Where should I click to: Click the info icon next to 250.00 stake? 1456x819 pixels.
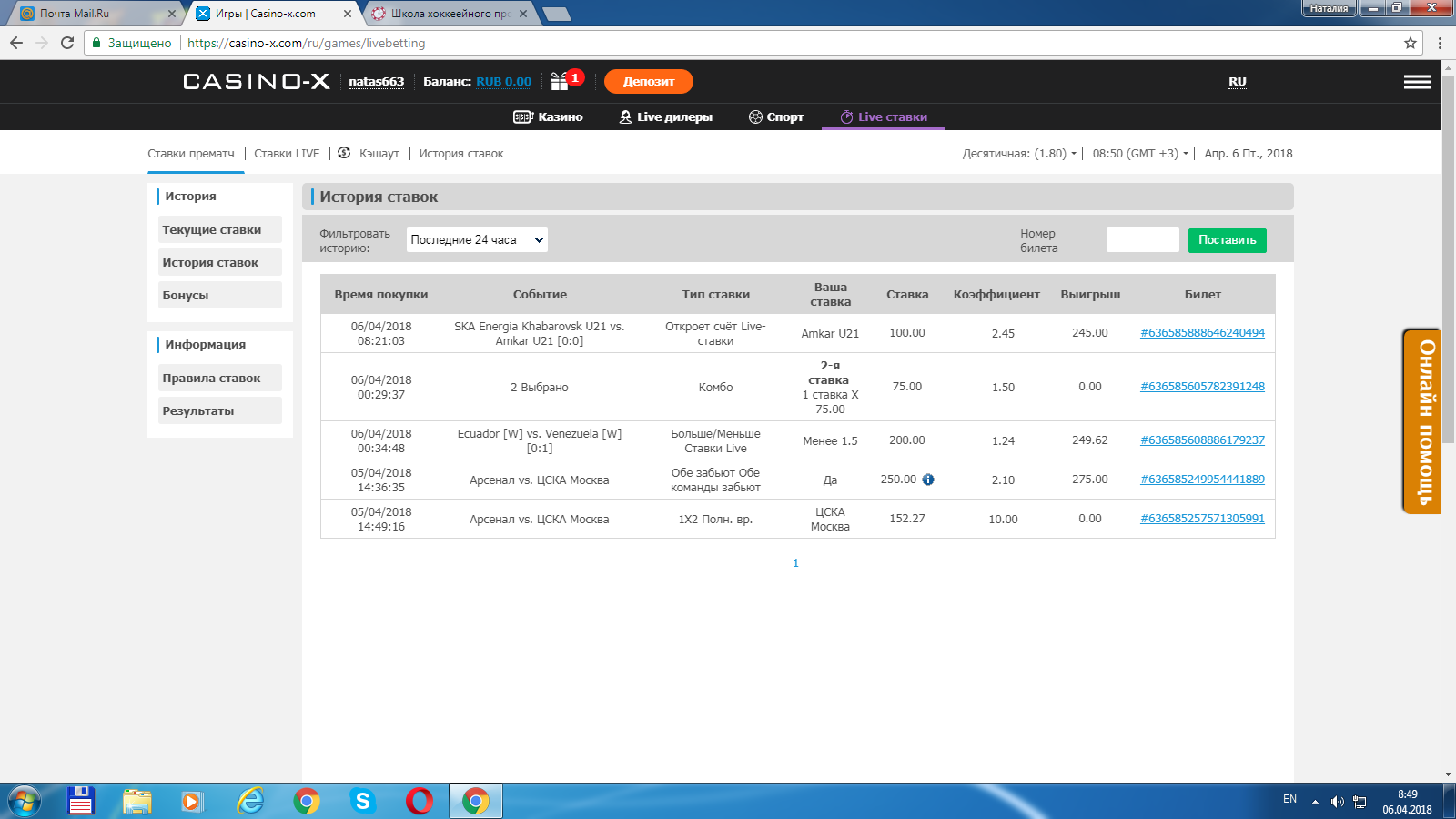928,480
